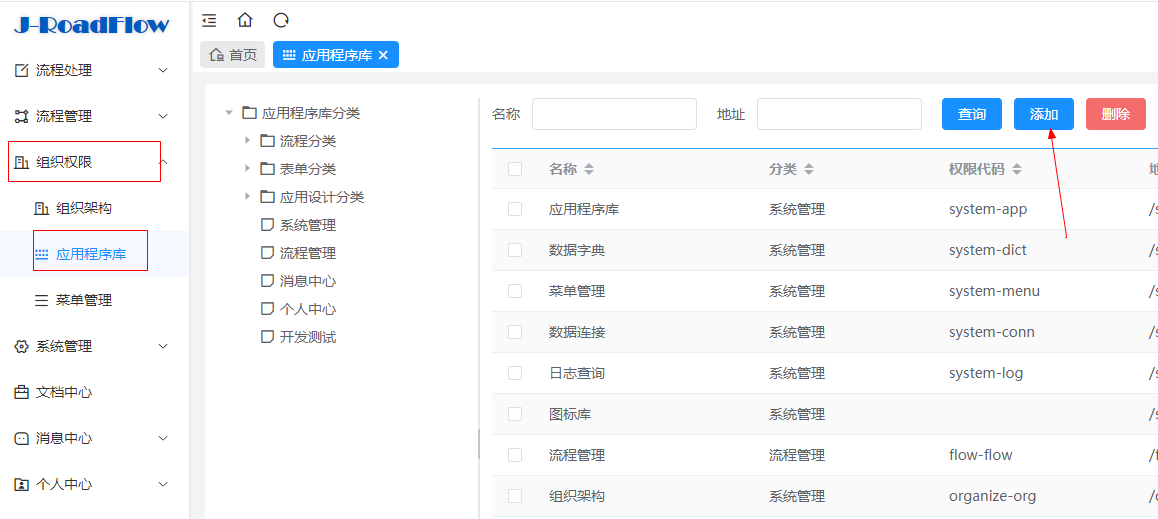
Task: Check the box for 数据字典 row
Action: pos(515,250)
